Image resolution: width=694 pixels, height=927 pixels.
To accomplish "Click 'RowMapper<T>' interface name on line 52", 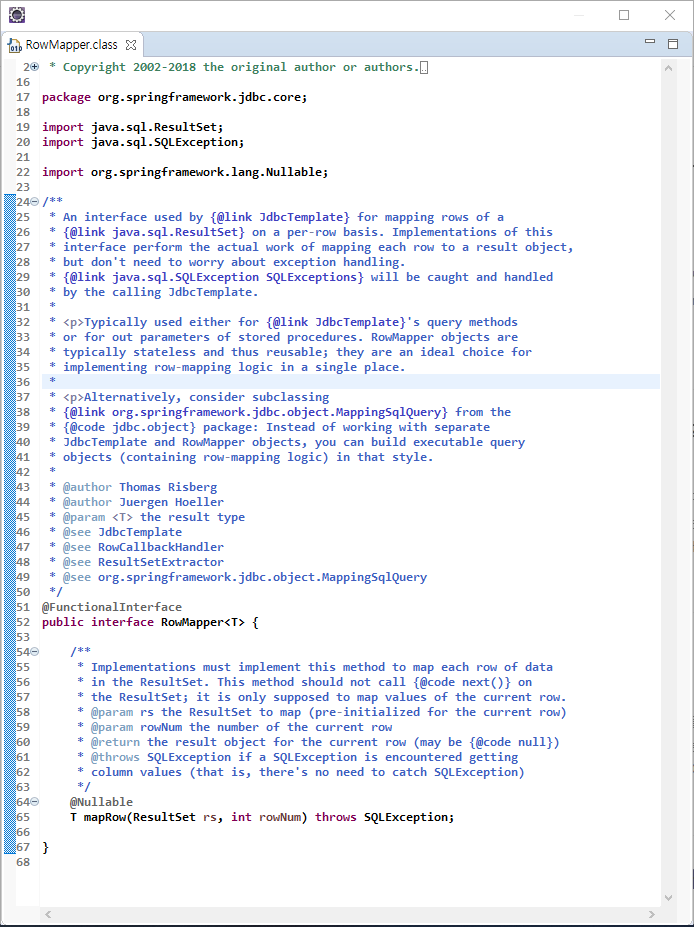I will tap(203, 622).
